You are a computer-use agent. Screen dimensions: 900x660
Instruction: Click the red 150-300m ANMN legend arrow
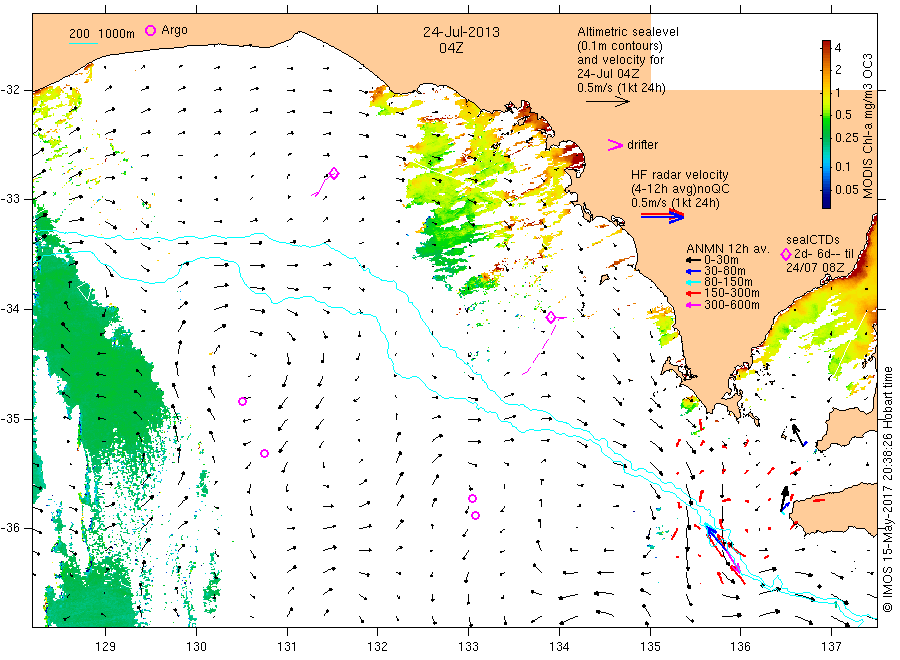tap(693, 293)
